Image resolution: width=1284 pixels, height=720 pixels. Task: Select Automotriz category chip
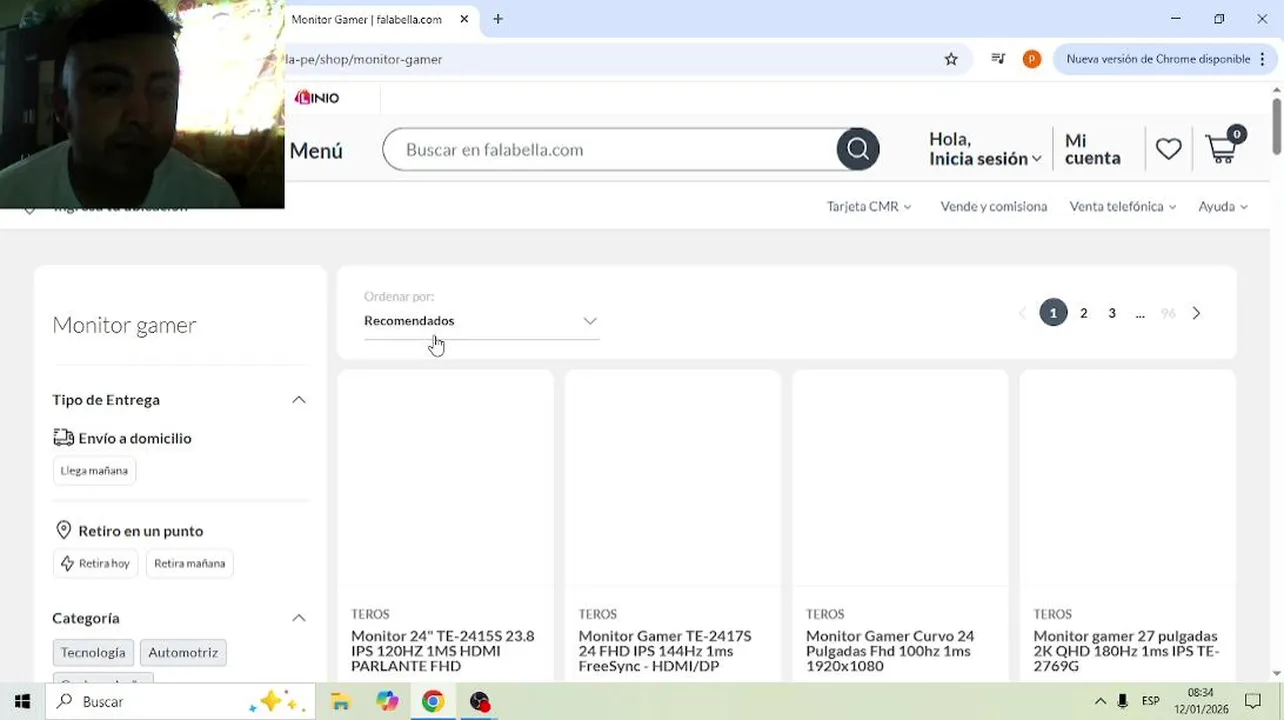tap(183, 652)
